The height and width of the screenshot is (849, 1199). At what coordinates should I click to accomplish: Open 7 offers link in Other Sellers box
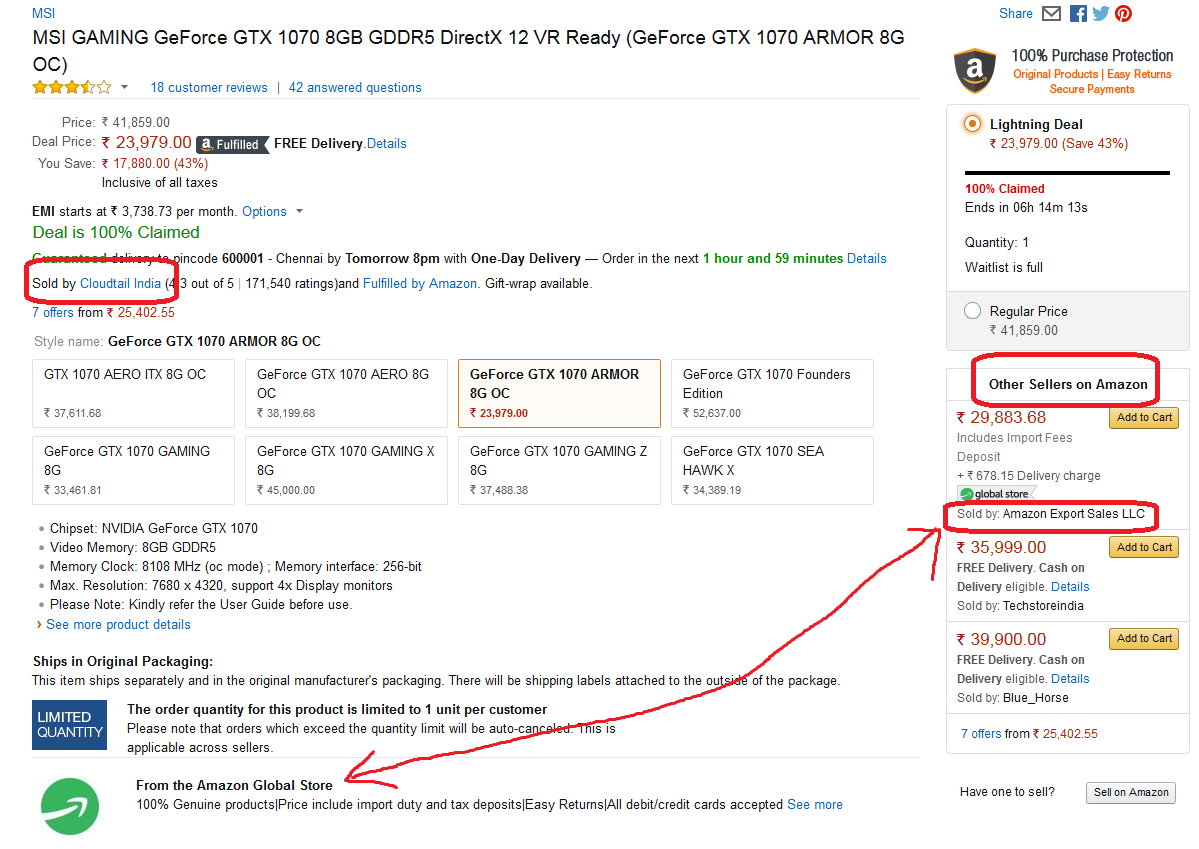(x=981, y=734)
